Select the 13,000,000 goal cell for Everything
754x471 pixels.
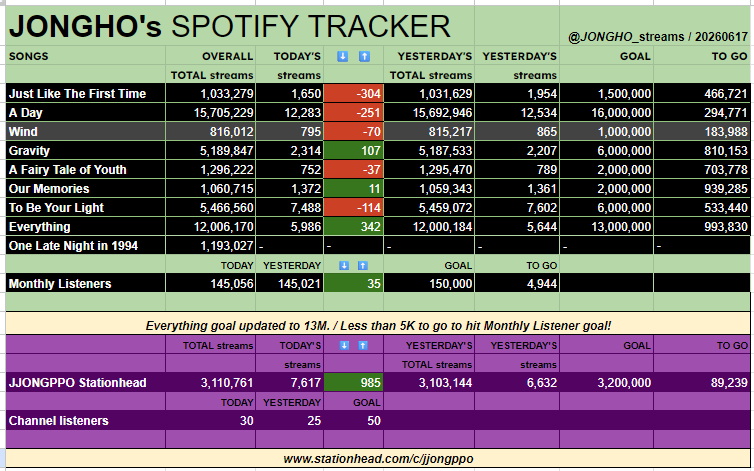(x=606, y=227)
